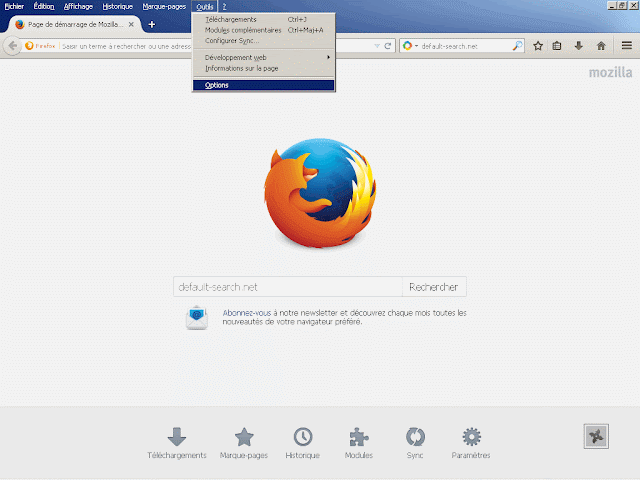Choose Informations sur la page
Screen dimensions: 640x480
point(264,69)
